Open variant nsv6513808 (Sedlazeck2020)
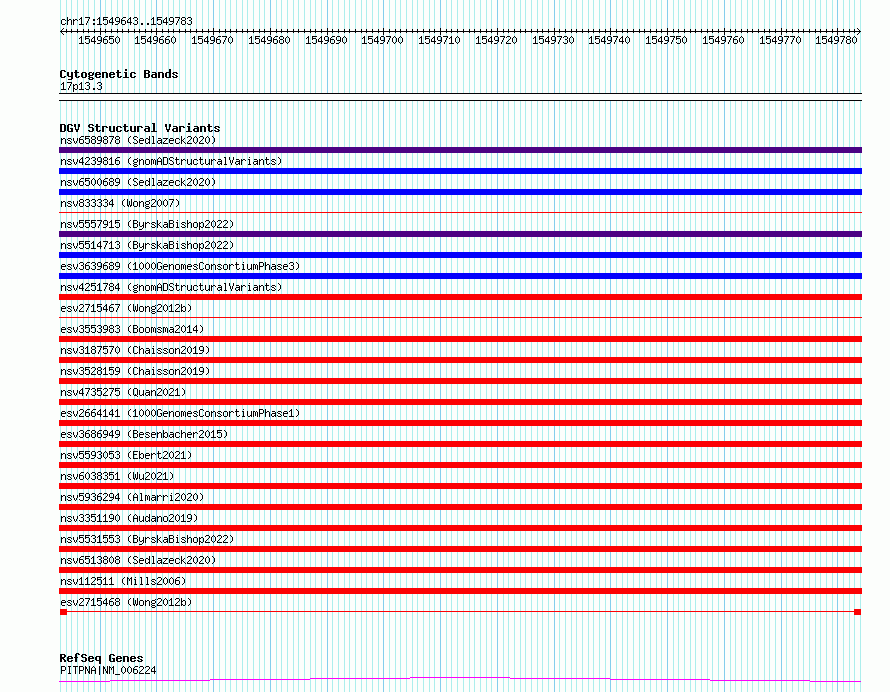Screen dimensions: 890x692 pyautogui.click(x=138, y=560)
